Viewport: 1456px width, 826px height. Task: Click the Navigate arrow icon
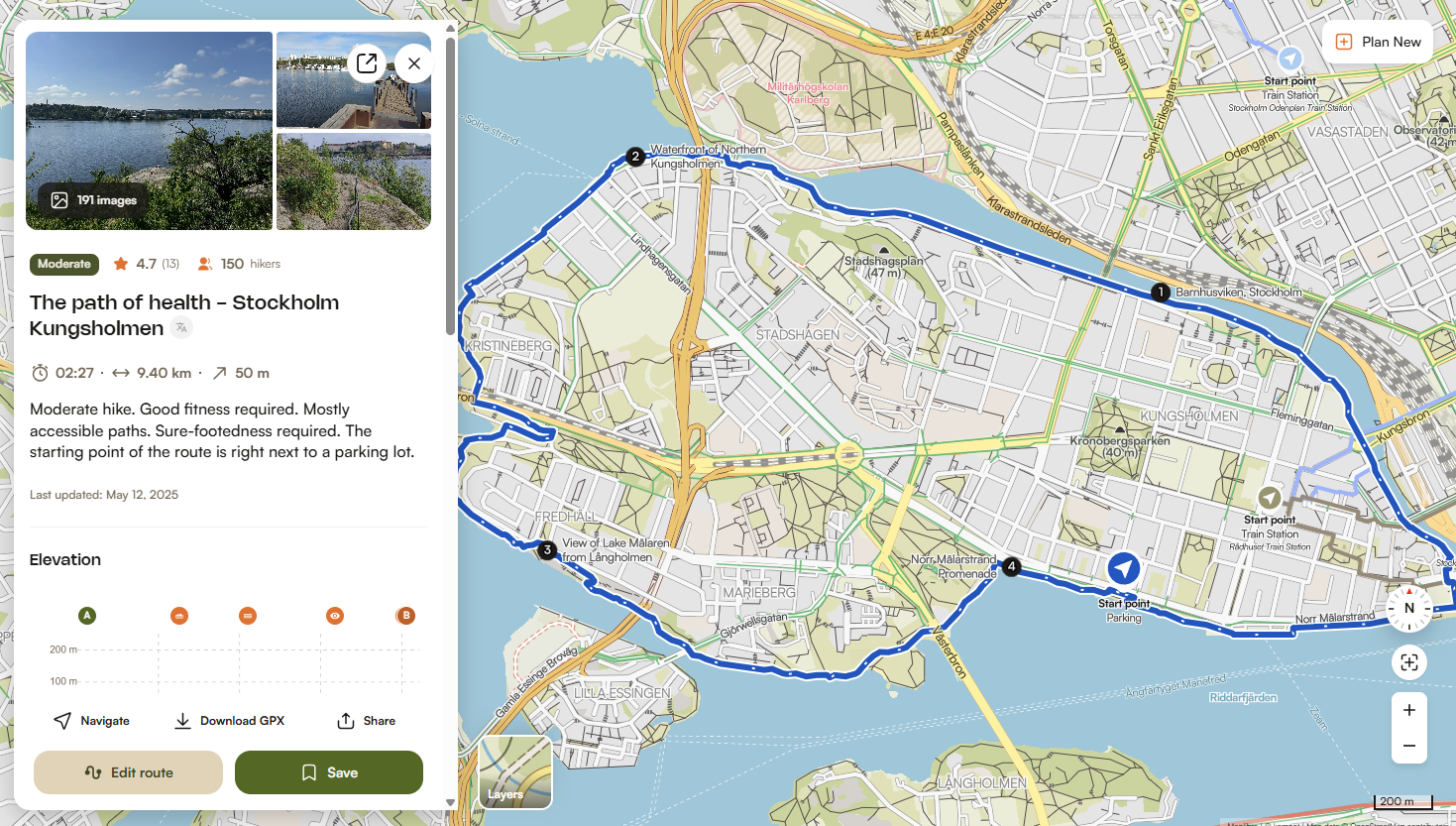coord(62,720)
